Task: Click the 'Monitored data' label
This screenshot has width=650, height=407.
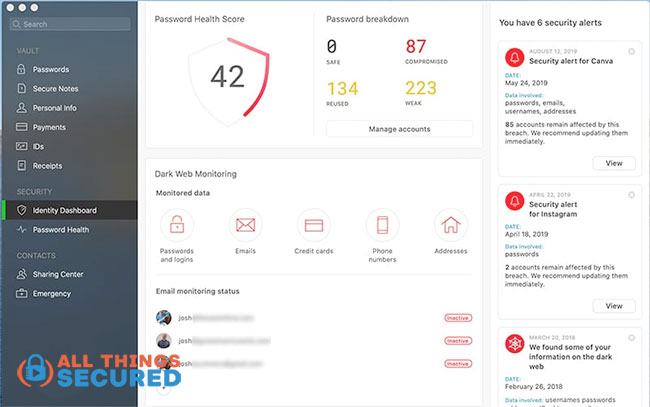Action: click(x=183, y=193)
